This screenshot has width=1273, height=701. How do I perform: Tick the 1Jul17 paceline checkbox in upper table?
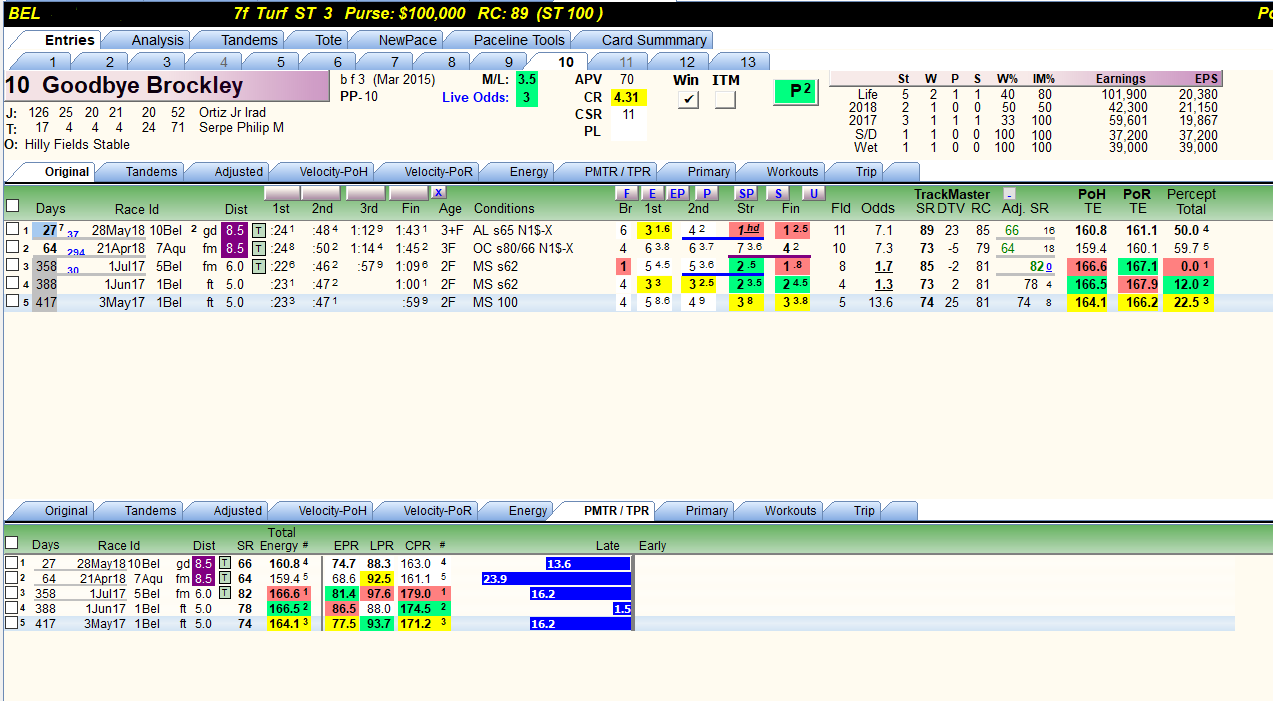[12, 266]
